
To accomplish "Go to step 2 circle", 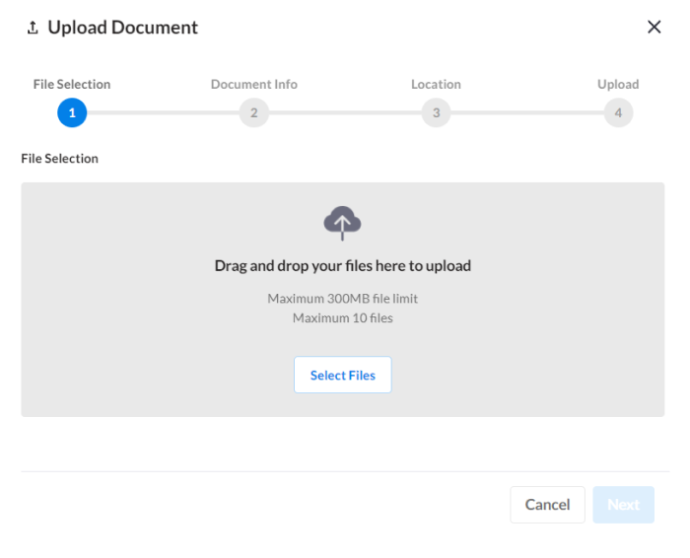I will 254,113.
